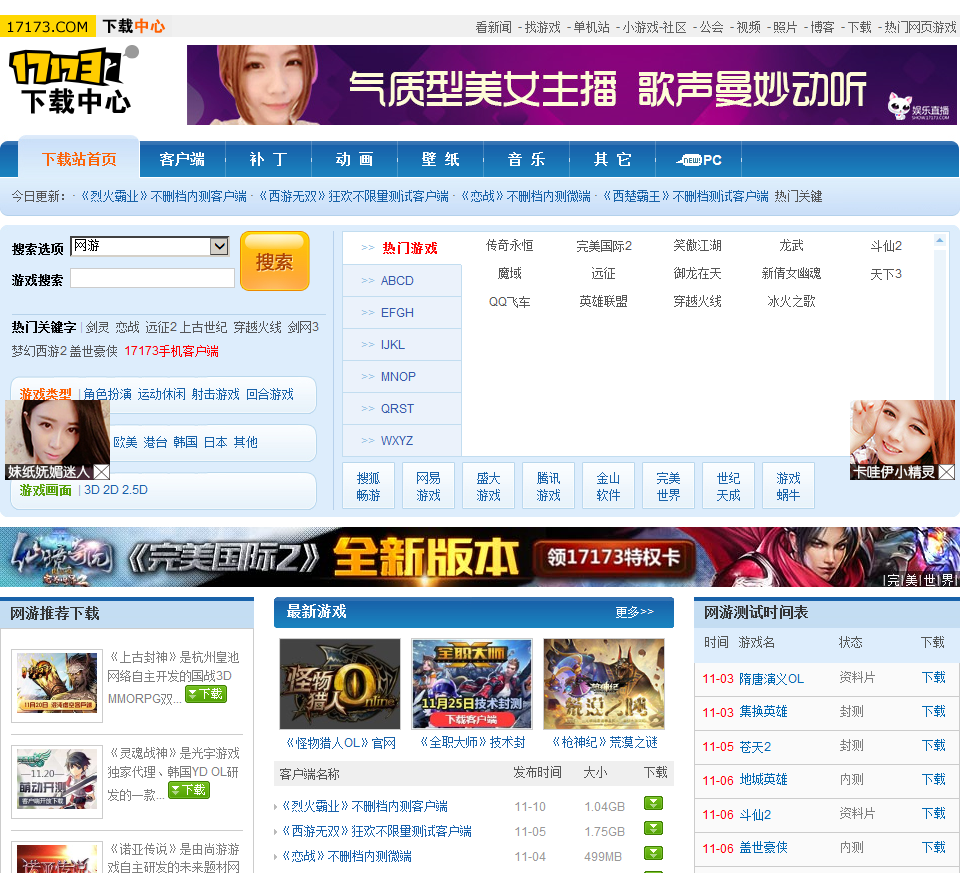This screenshot has width=960, height=873.
Task: Select the QRST letter filter
Action: pos(402,408)
